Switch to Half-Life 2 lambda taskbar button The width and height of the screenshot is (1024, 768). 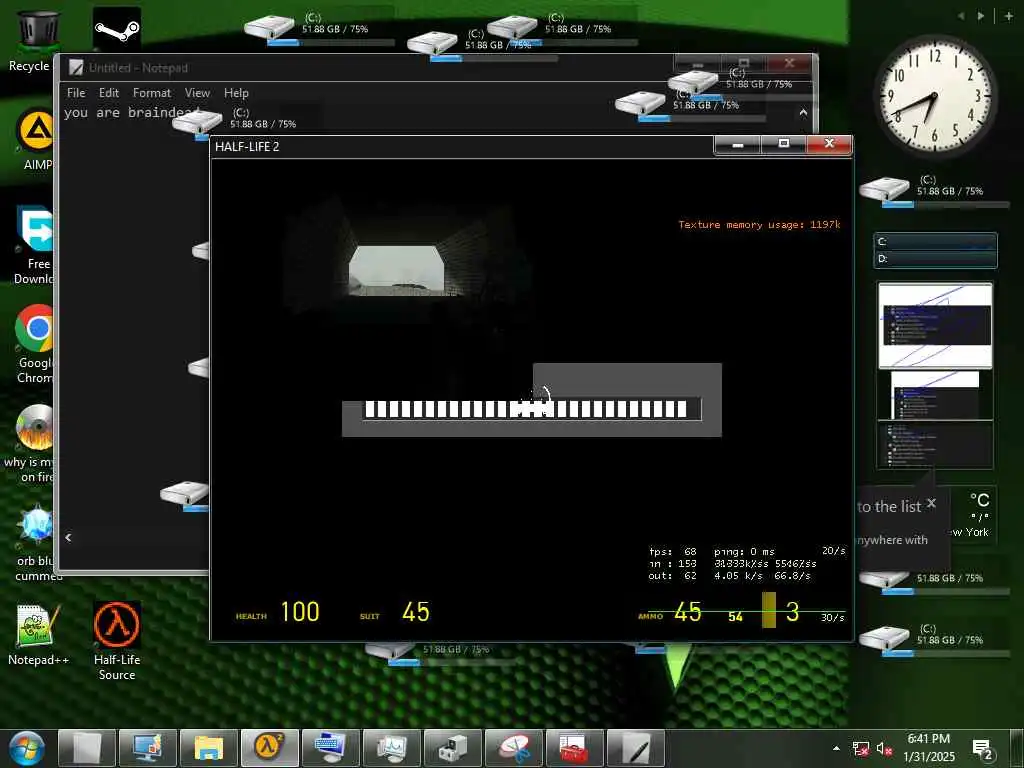pos(270,748)
